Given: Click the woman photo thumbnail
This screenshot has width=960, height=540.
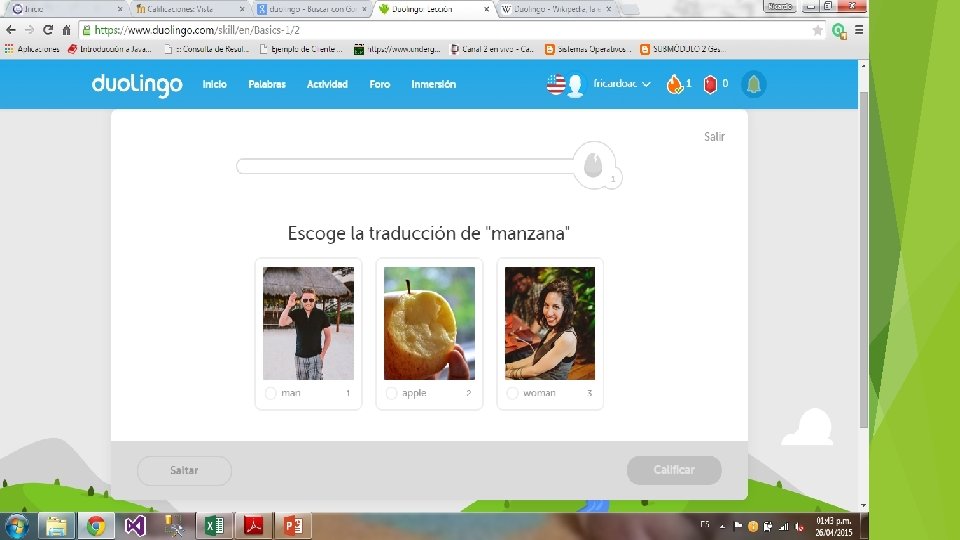Looking at the screenshot, I should click(550, 323).
